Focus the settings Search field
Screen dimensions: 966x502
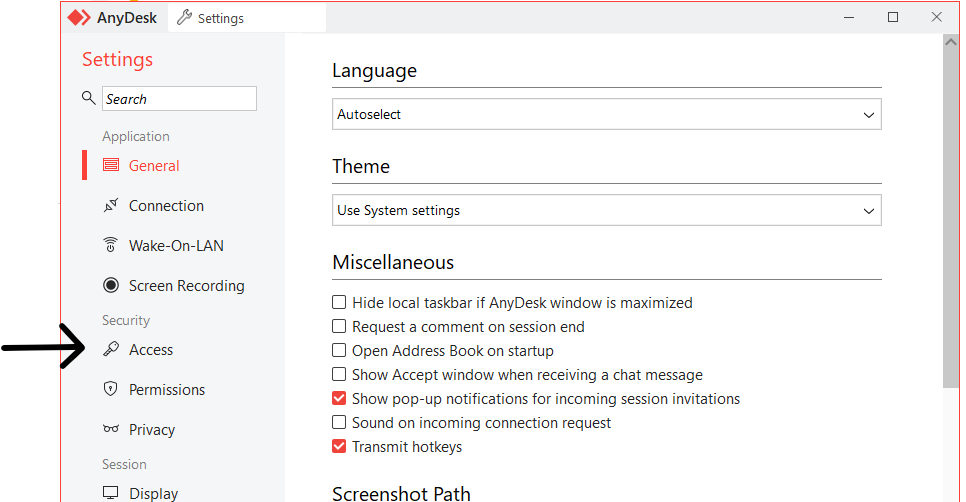179,99
